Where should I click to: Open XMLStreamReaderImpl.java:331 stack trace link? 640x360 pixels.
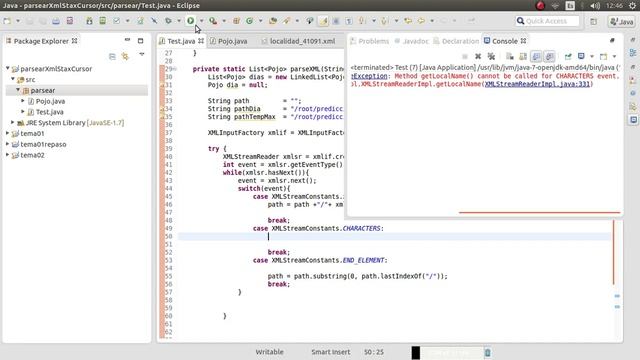[537, 84]
